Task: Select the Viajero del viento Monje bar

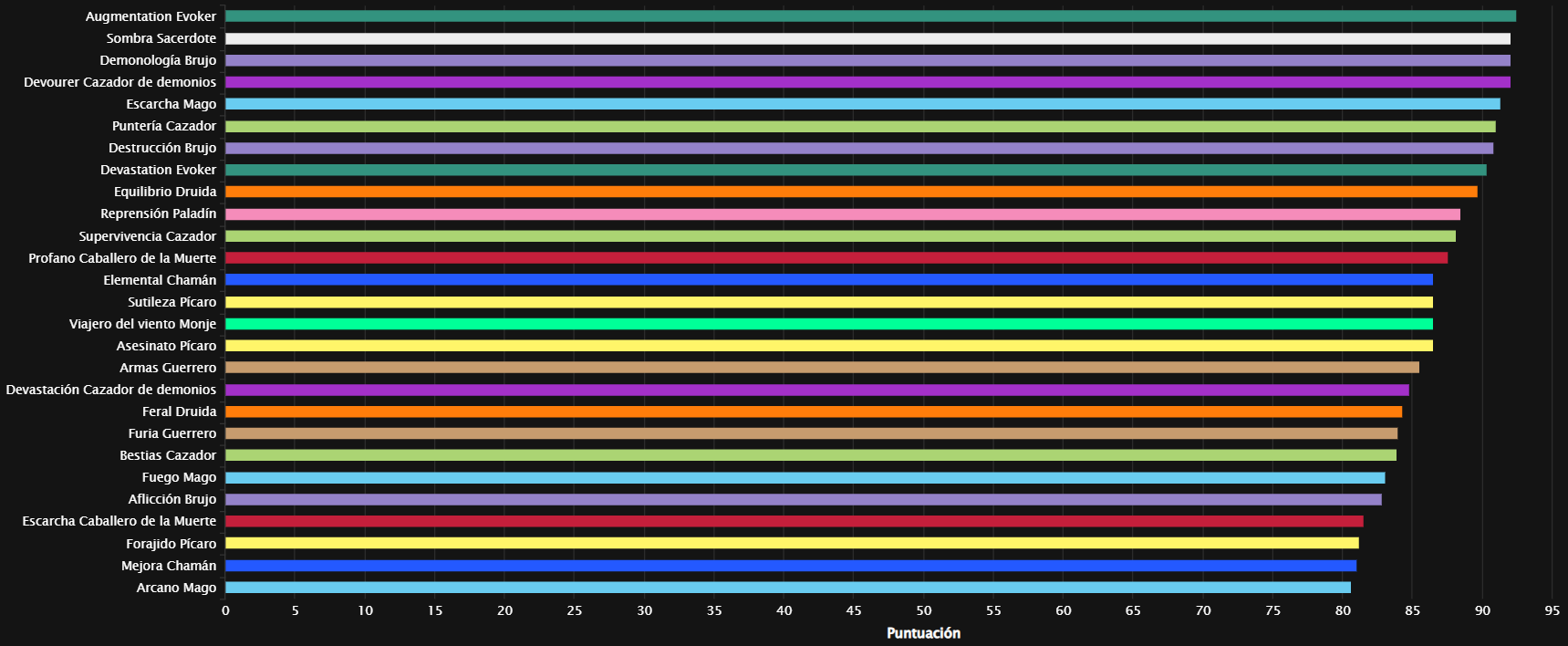Action: (x=829, y=324)
